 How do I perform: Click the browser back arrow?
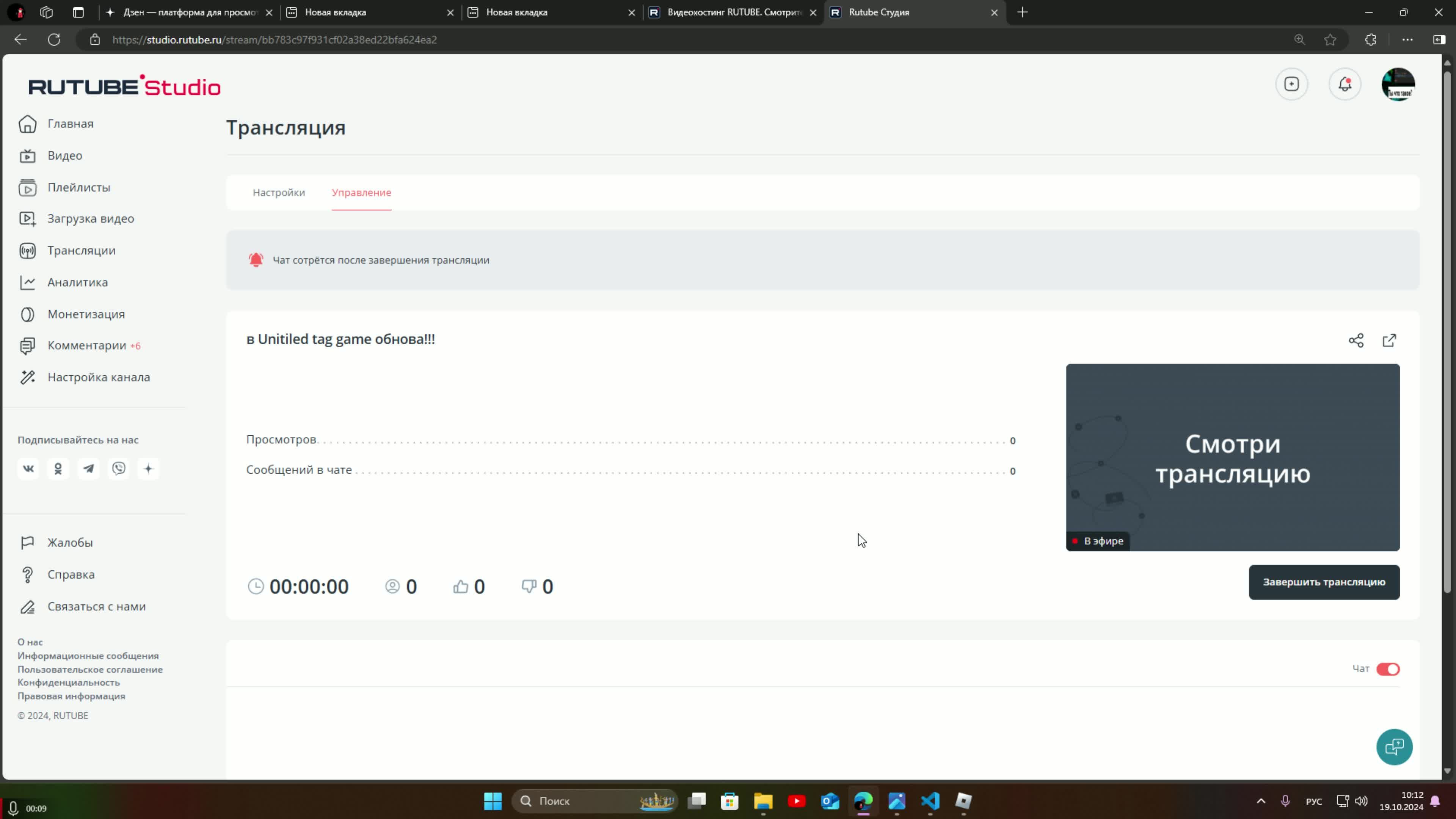(x=21, y=39)
